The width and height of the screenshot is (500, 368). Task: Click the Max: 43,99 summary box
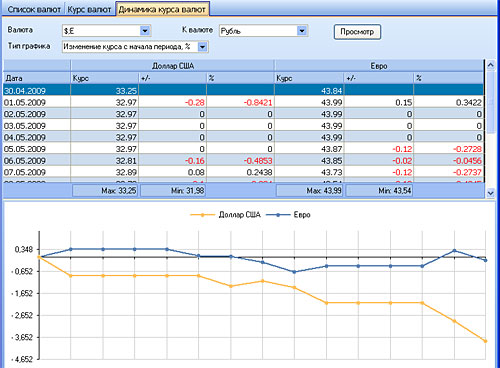click(310, 191)
